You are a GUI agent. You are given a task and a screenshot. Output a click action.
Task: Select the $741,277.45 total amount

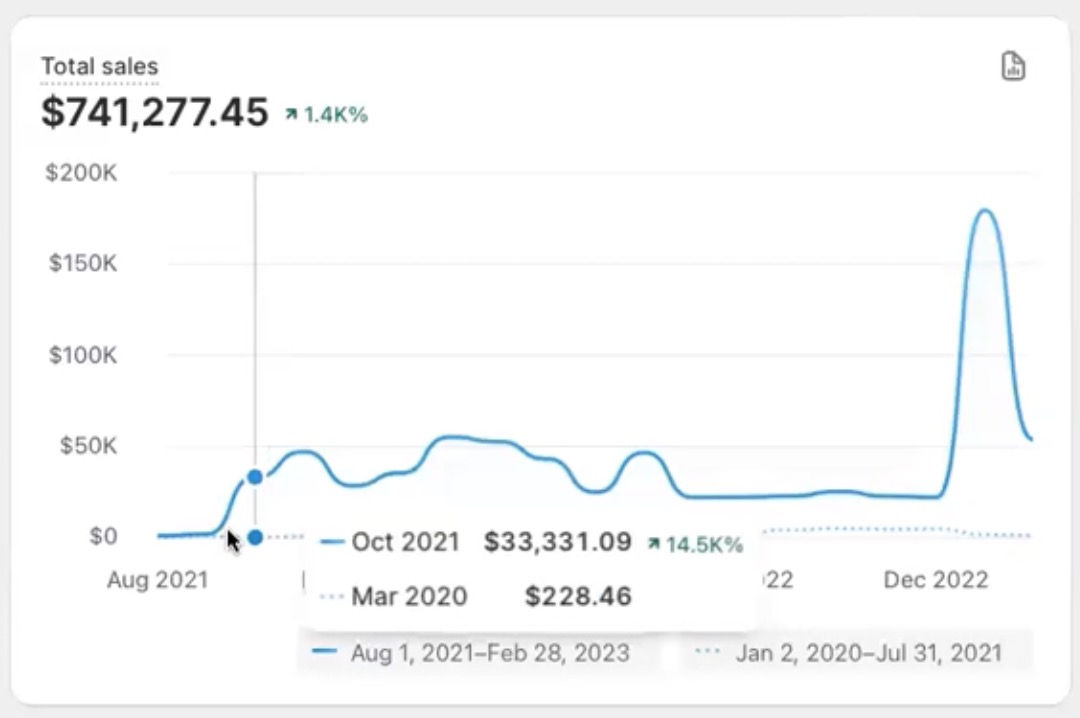155,112
